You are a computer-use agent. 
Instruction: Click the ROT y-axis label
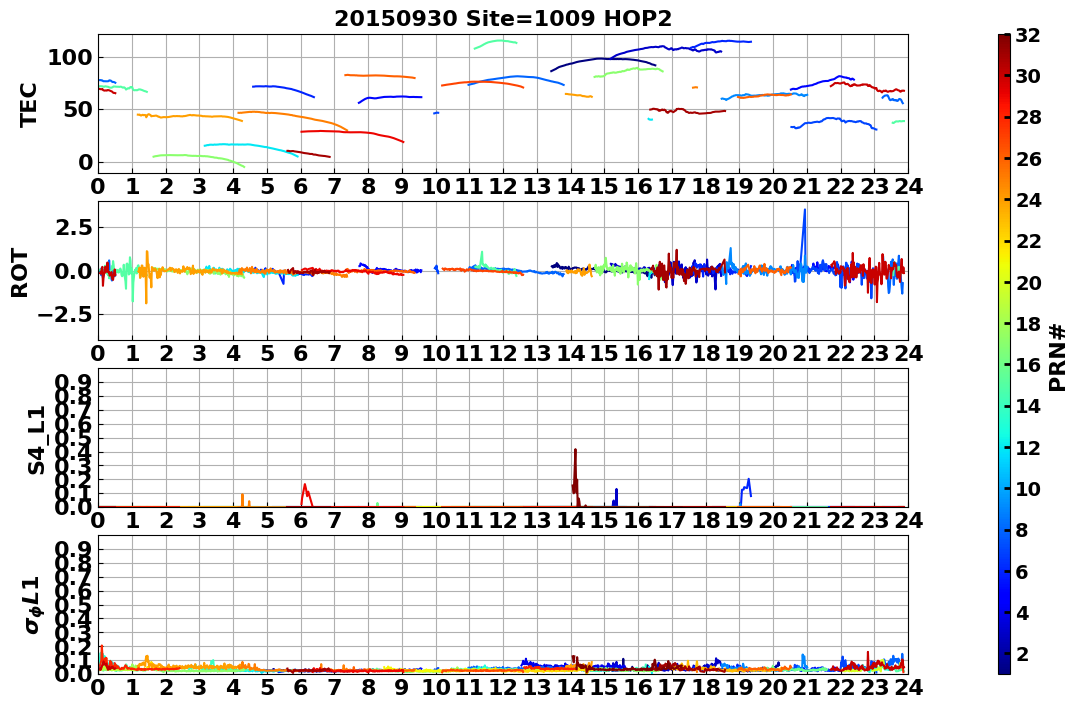pyautogui.click(x=20, y=273)
